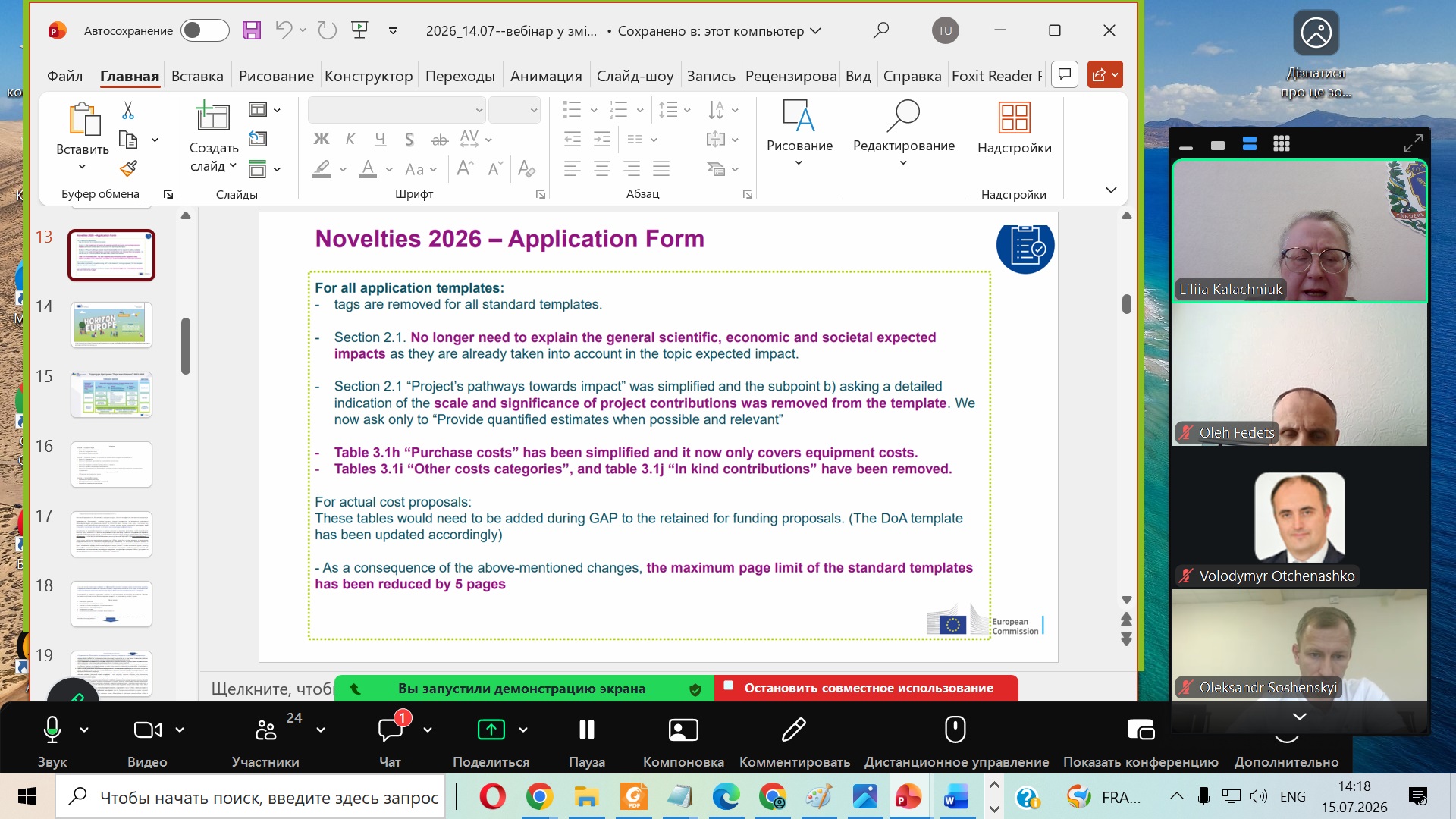Screen dimensions: 1456x819
Task: Mute microphone Звук button
Action: pyautogui.click(x=52, y=741)
